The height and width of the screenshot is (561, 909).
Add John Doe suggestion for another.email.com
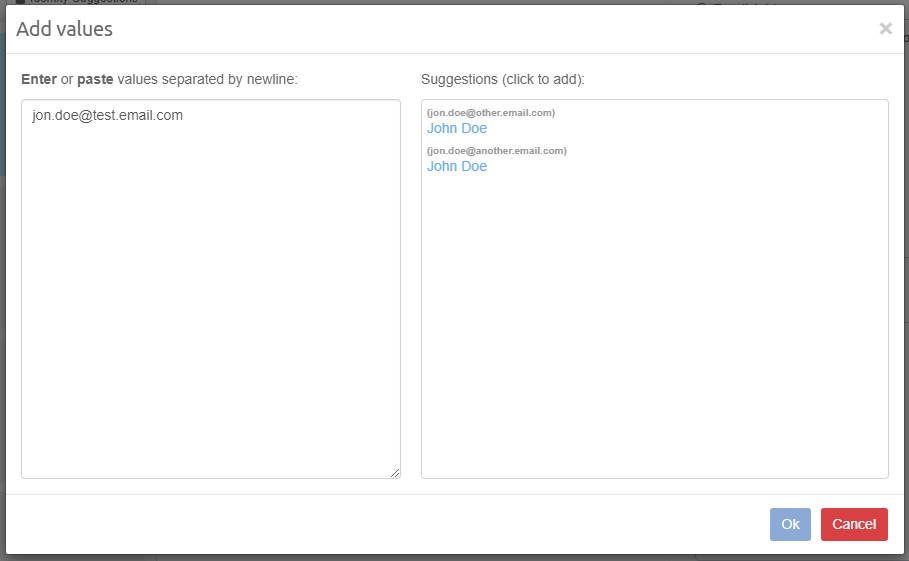click(457, 166)
